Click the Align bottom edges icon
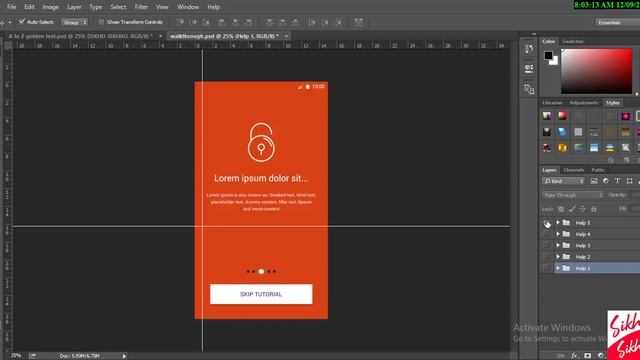This screenshot has height=360, width=640. point(206,22)
